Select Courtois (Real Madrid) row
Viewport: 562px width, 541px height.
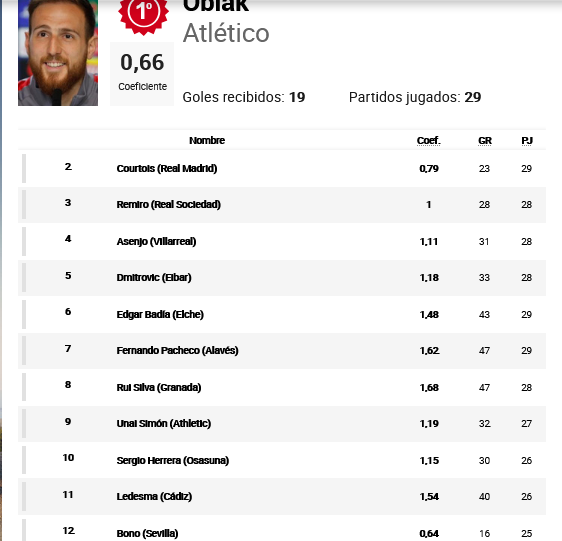pos(282,169)
